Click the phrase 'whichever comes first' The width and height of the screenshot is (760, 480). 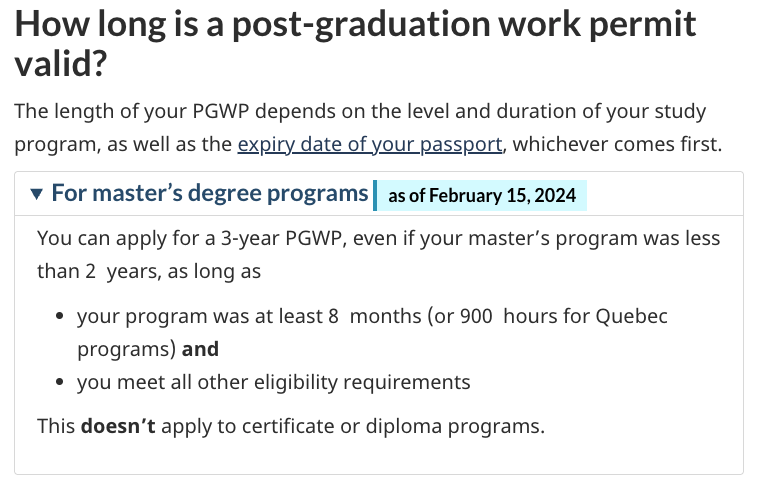[x=617, y=144]
